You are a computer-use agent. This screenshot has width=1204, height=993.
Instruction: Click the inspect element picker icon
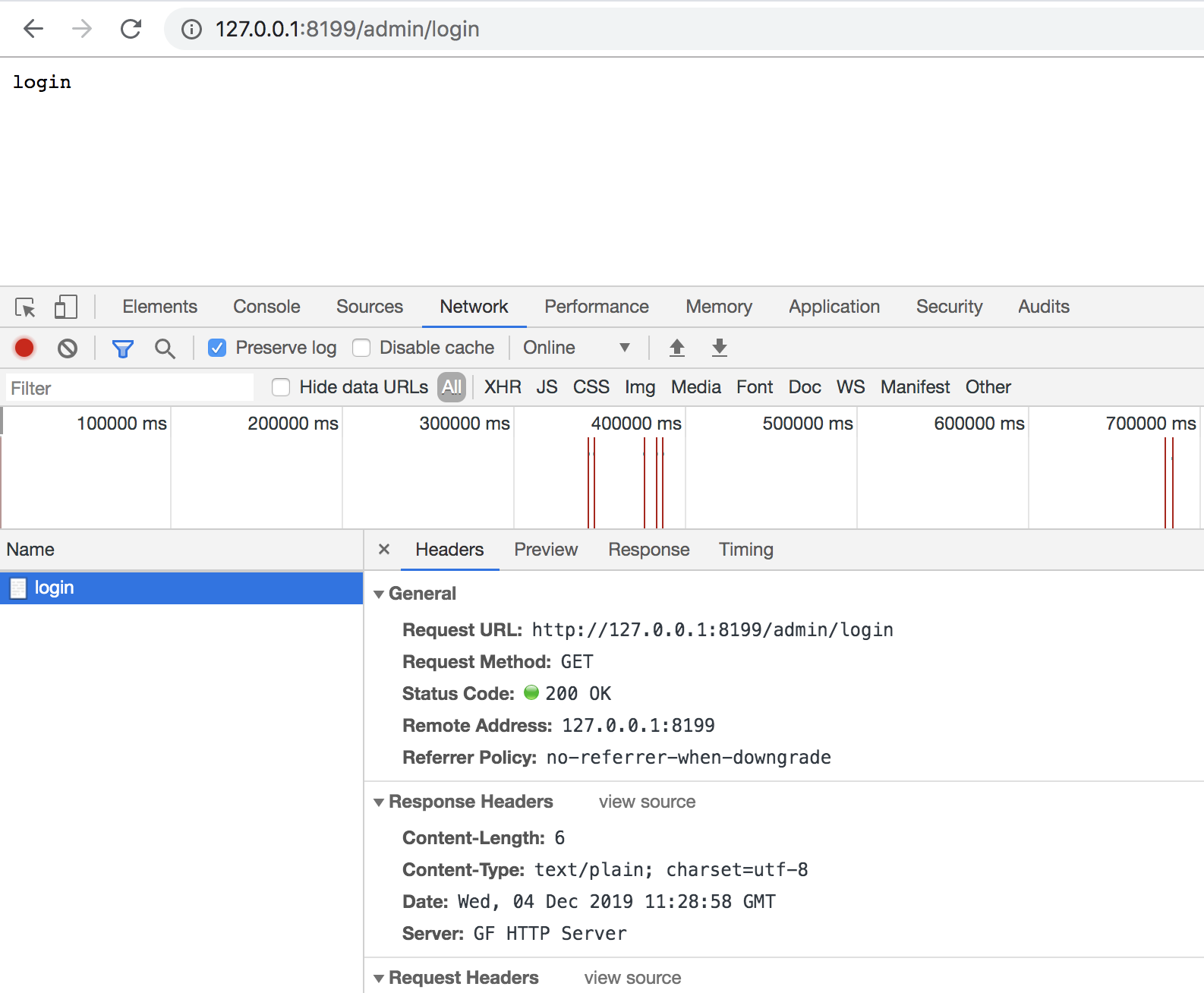click(x=25, y=307)
